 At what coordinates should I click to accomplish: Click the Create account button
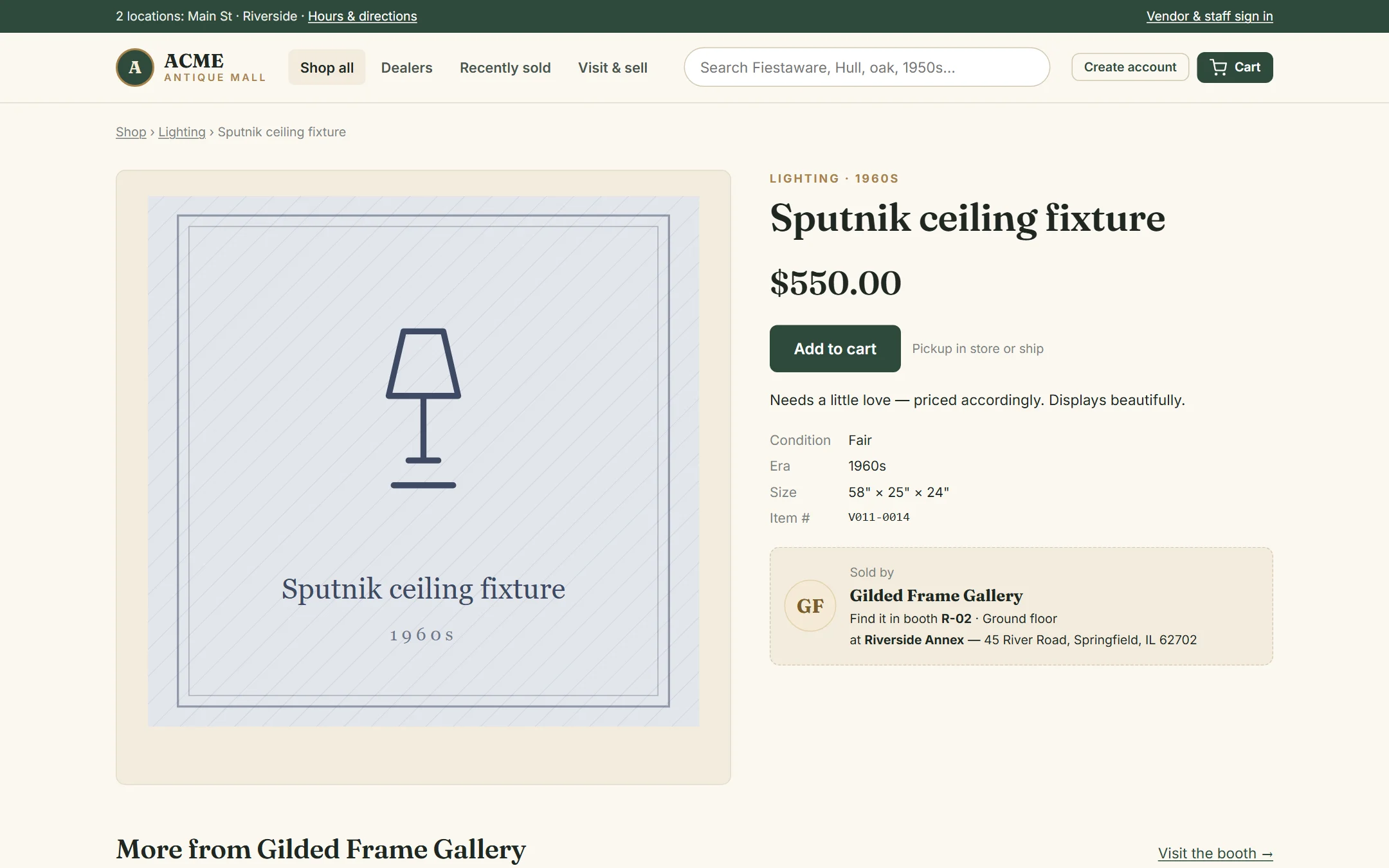pos(1130,67)
